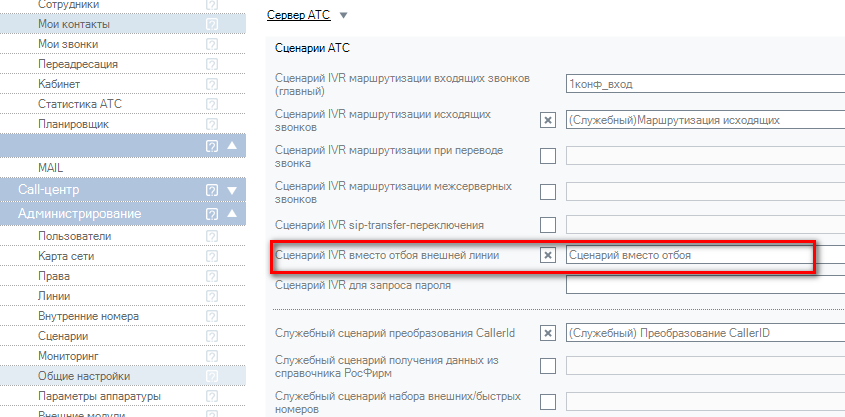
Task: Collapse the Администрирование section arrow
Action: (x=232, y=214)
